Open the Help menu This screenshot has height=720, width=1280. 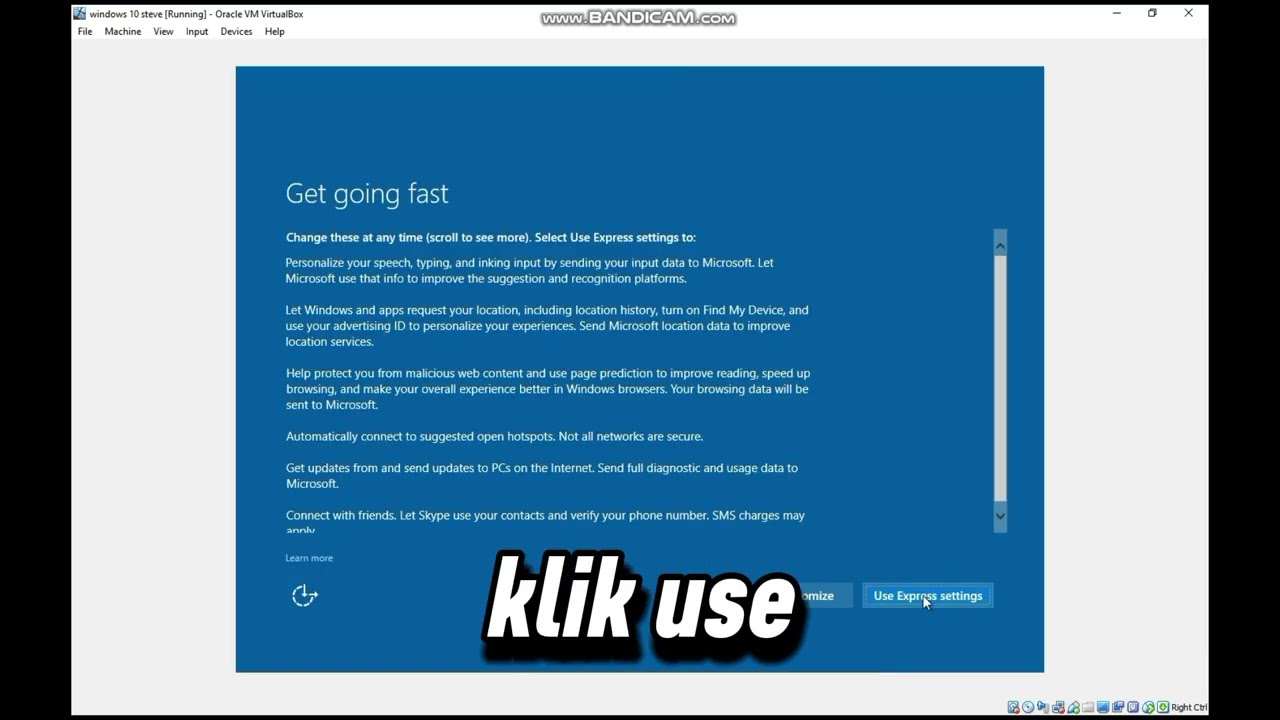[x=274, y=31]
